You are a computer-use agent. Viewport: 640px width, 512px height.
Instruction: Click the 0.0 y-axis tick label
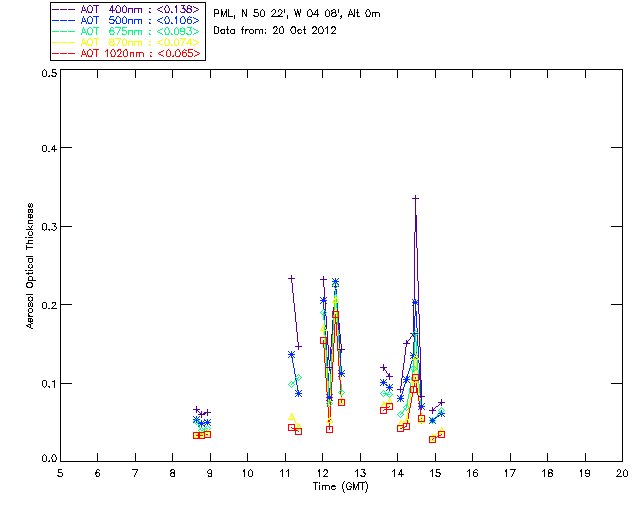click(49, 459)
